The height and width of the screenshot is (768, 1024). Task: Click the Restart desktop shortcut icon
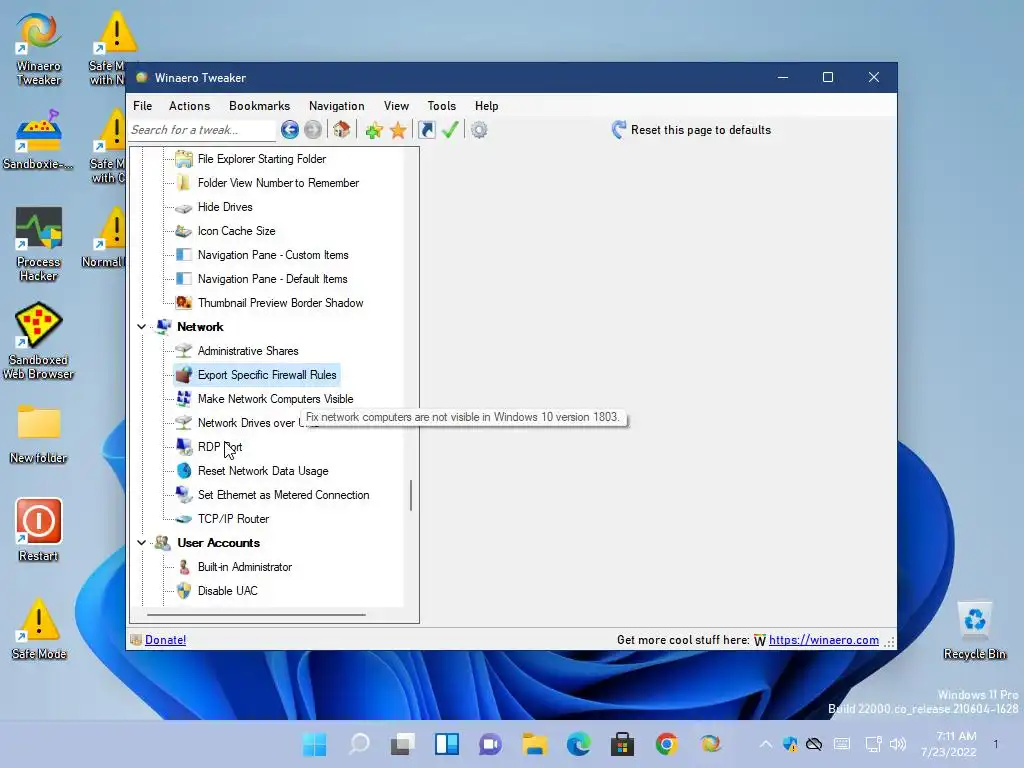point(39,530)
